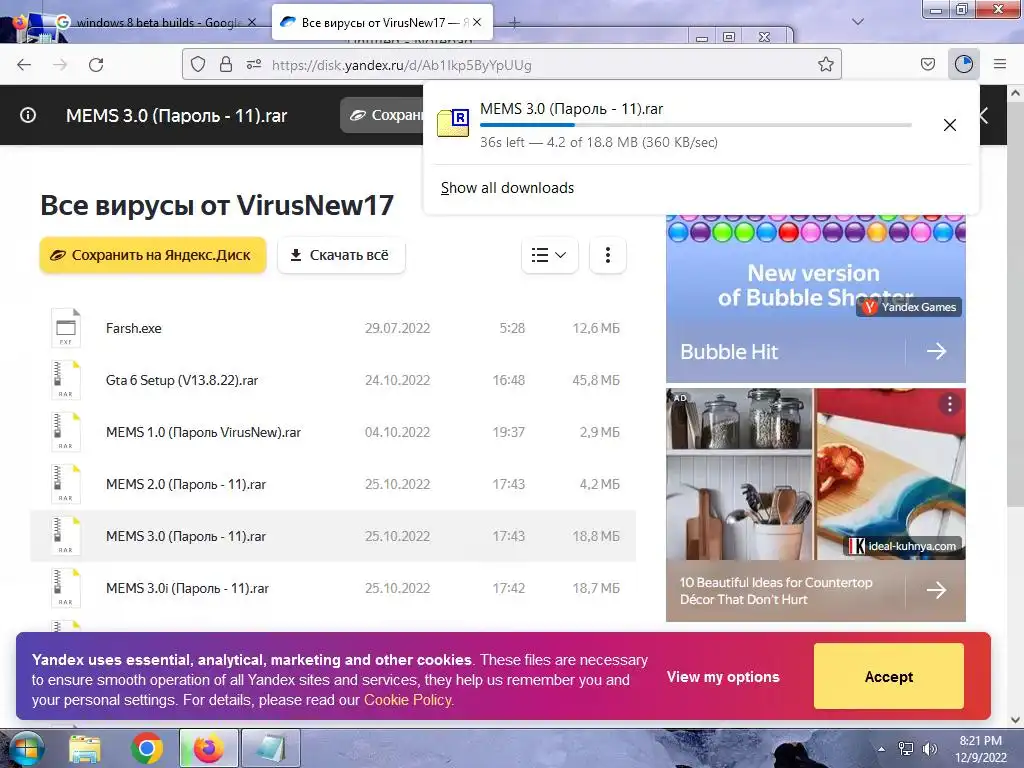Click the Bubble Hit arrow button

pyautogui.click(x=936, y=351)
